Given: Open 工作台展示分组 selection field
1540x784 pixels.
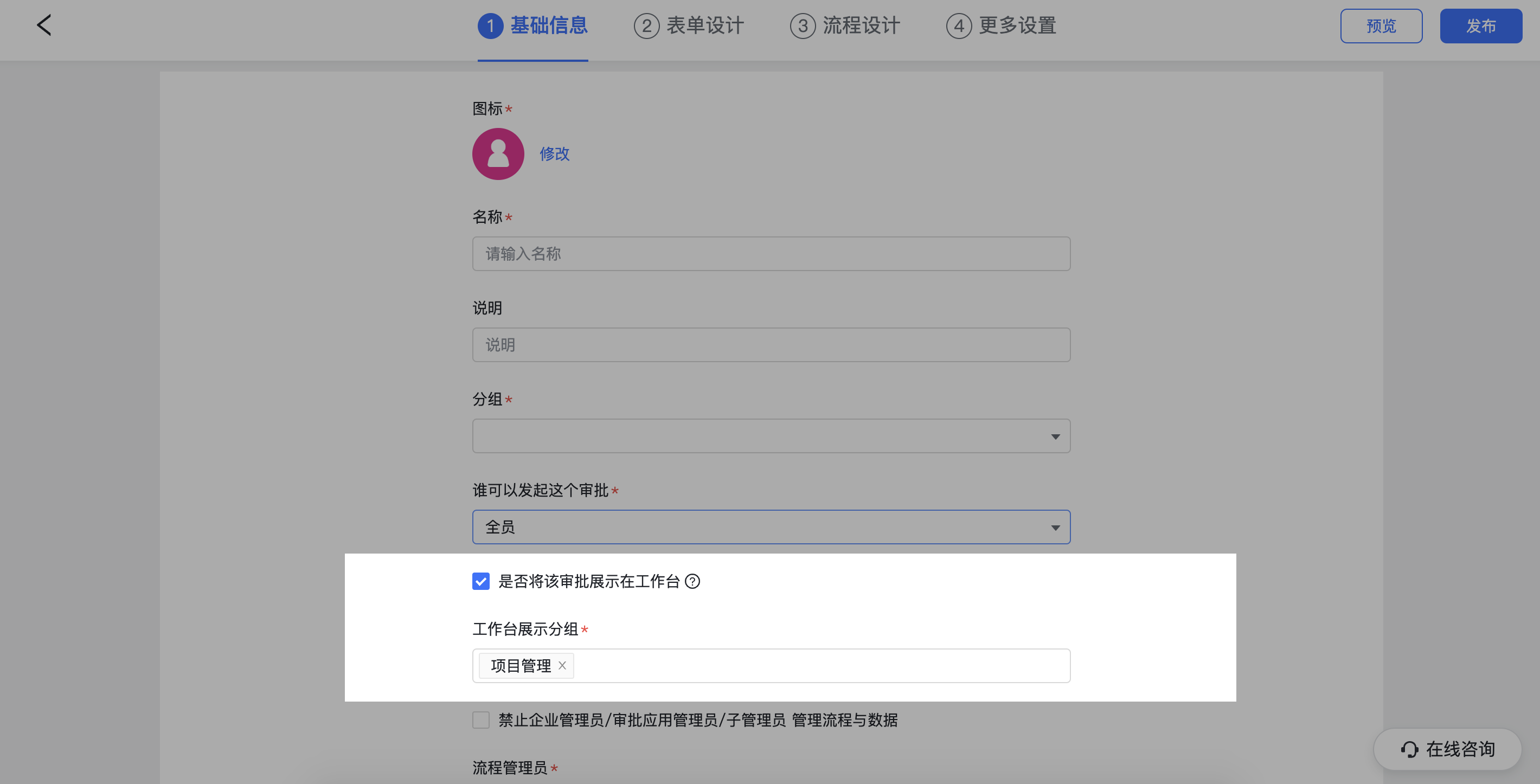Looking at the screenshot, I should (819, 666).
